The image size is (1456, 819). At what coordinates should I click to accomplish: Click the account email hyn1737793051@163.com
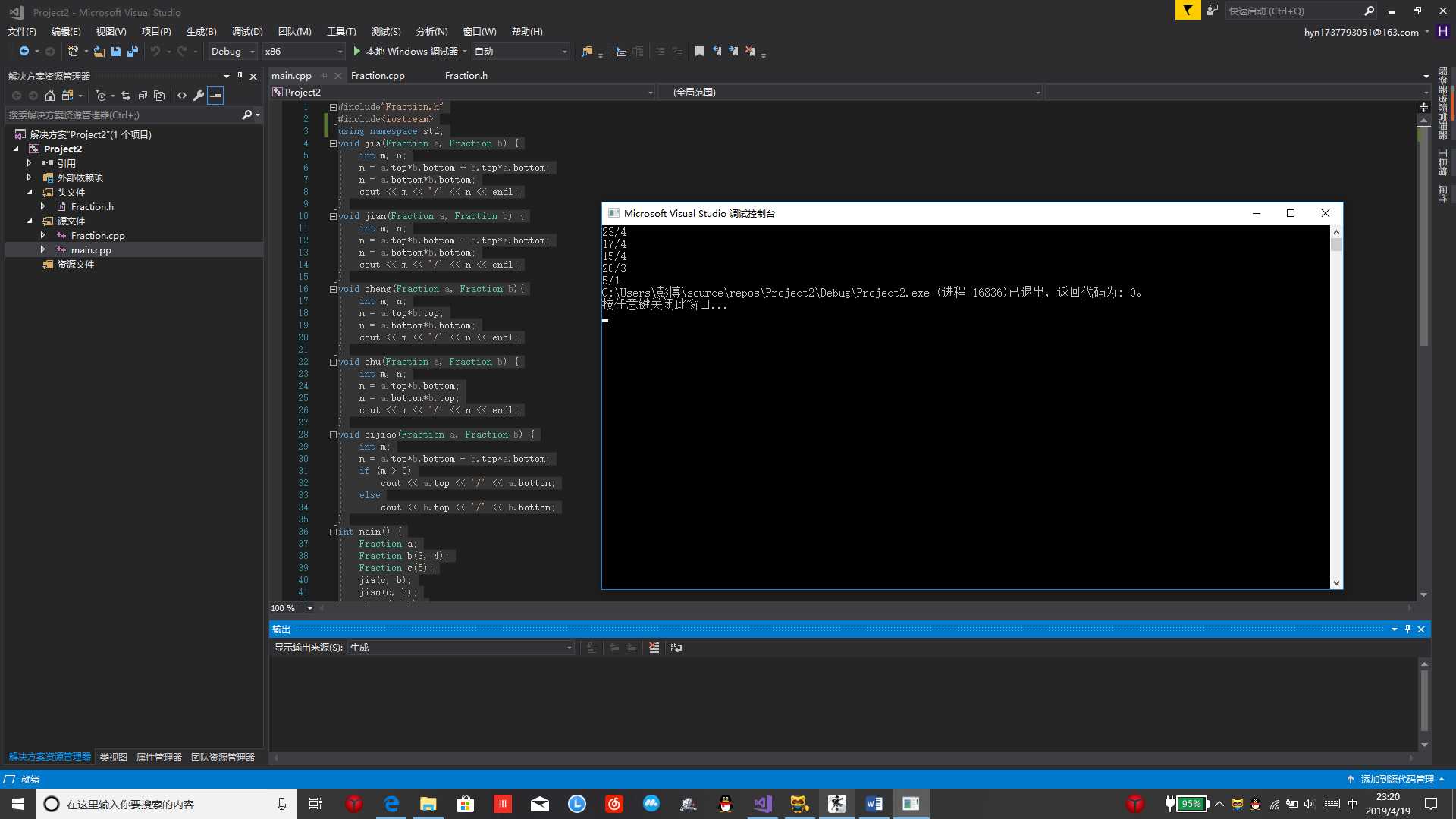click(1361, 33)
